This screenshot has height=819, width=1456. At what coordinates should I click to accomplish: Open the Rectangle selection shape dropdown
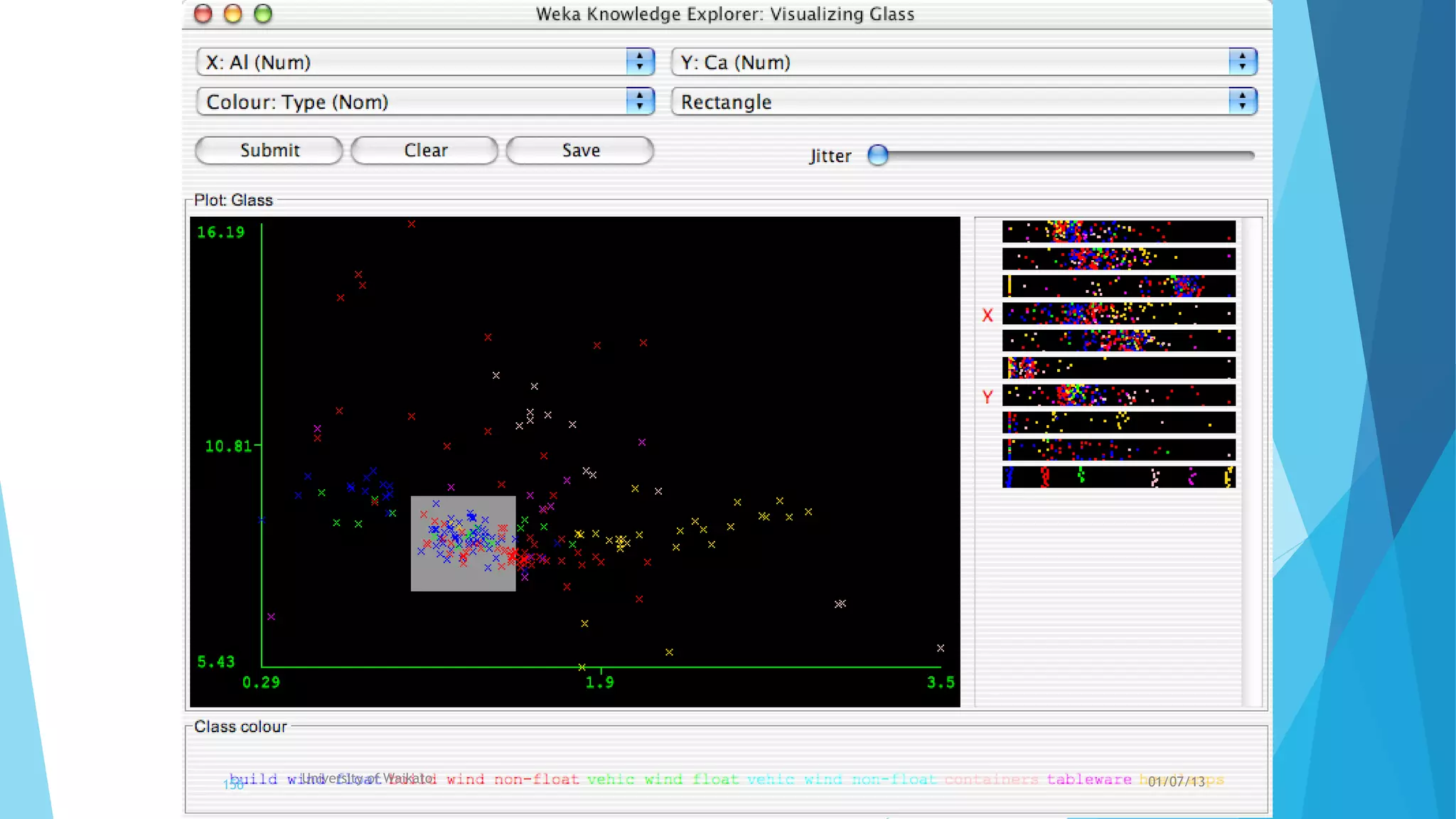pos(964,102)
